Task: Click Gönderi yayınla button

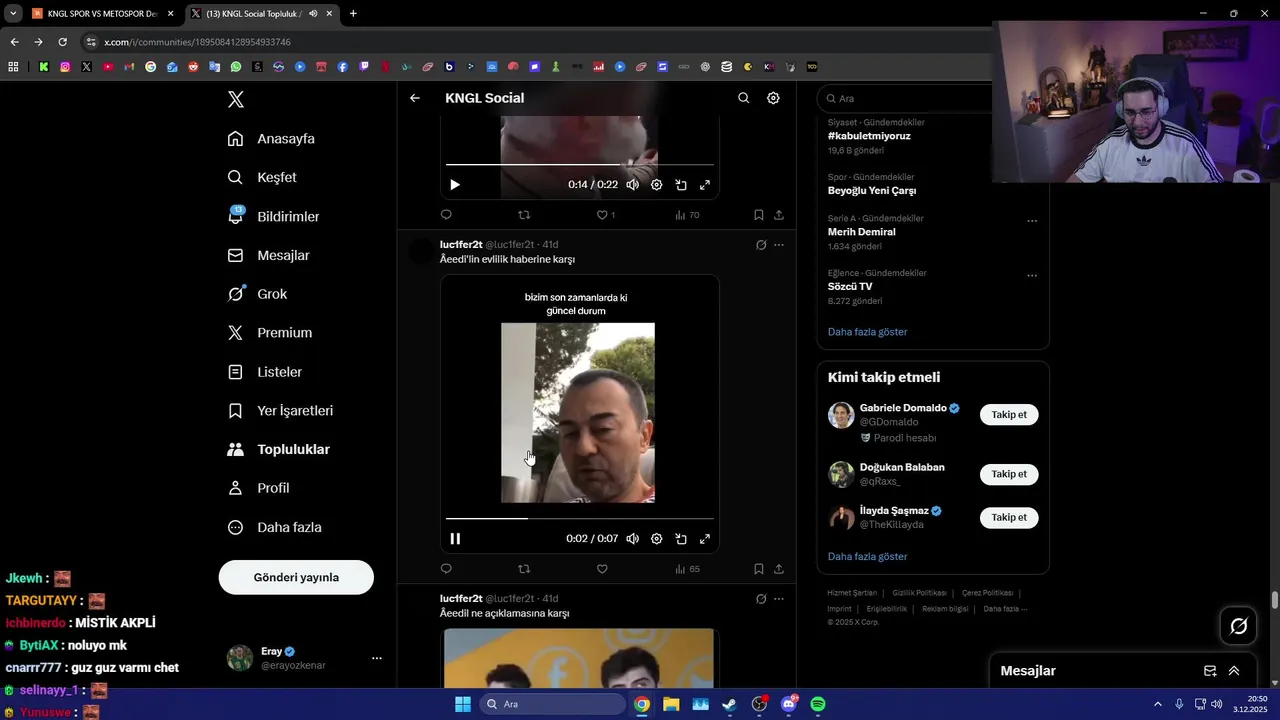Action: tap(296, 577)
